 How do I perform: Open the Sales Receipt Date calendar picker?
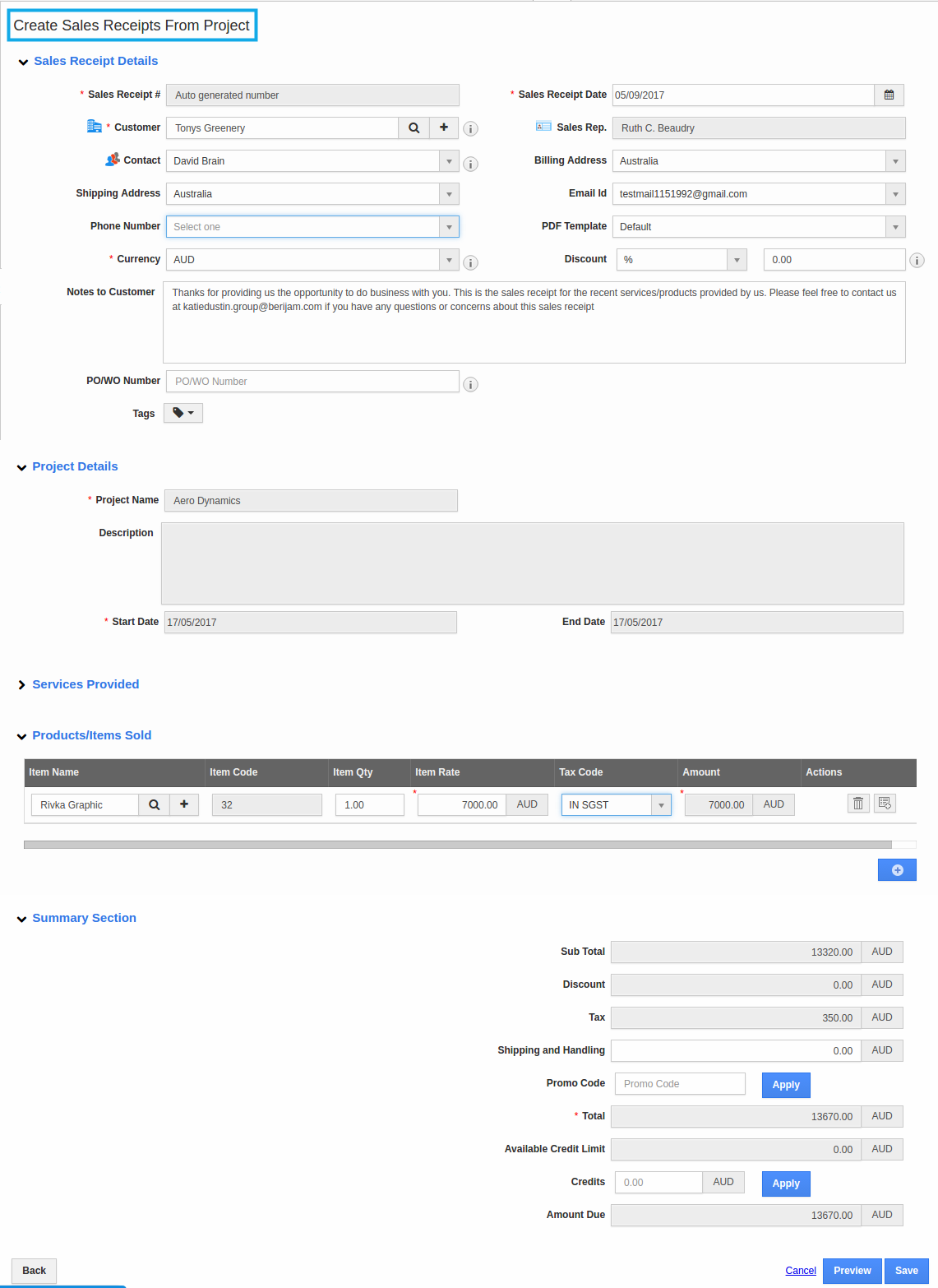tap(889, 95)
